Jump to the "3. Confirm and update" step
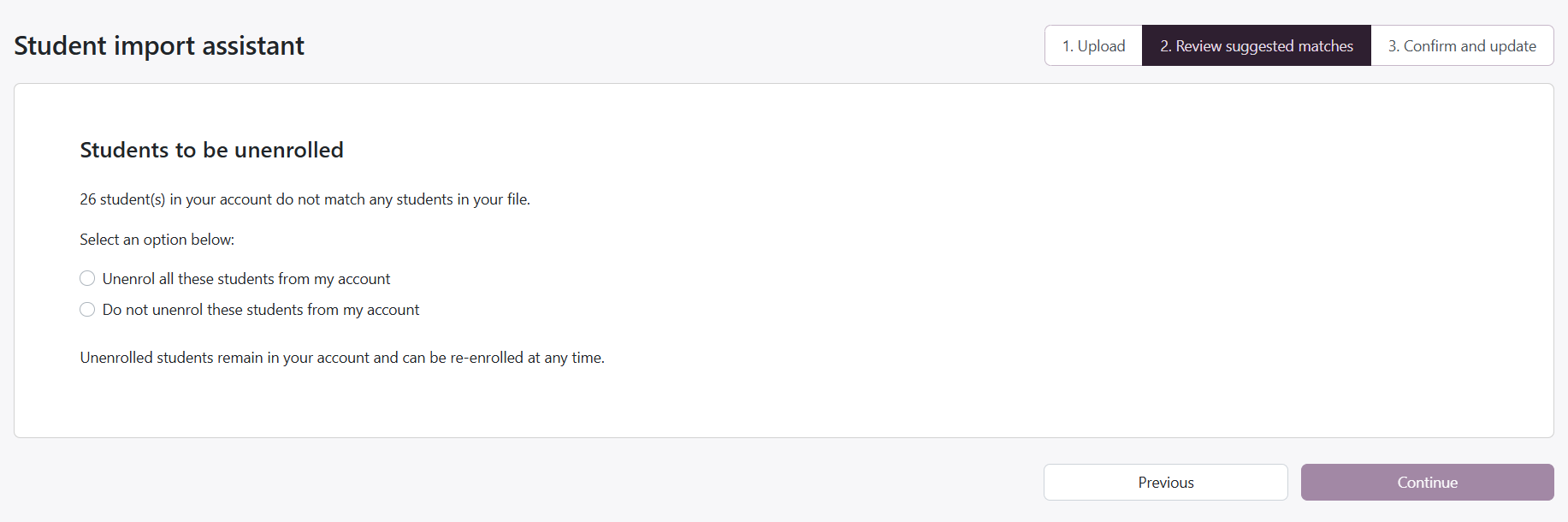The image size is (1568, 522). click(x=1462, y=45)
